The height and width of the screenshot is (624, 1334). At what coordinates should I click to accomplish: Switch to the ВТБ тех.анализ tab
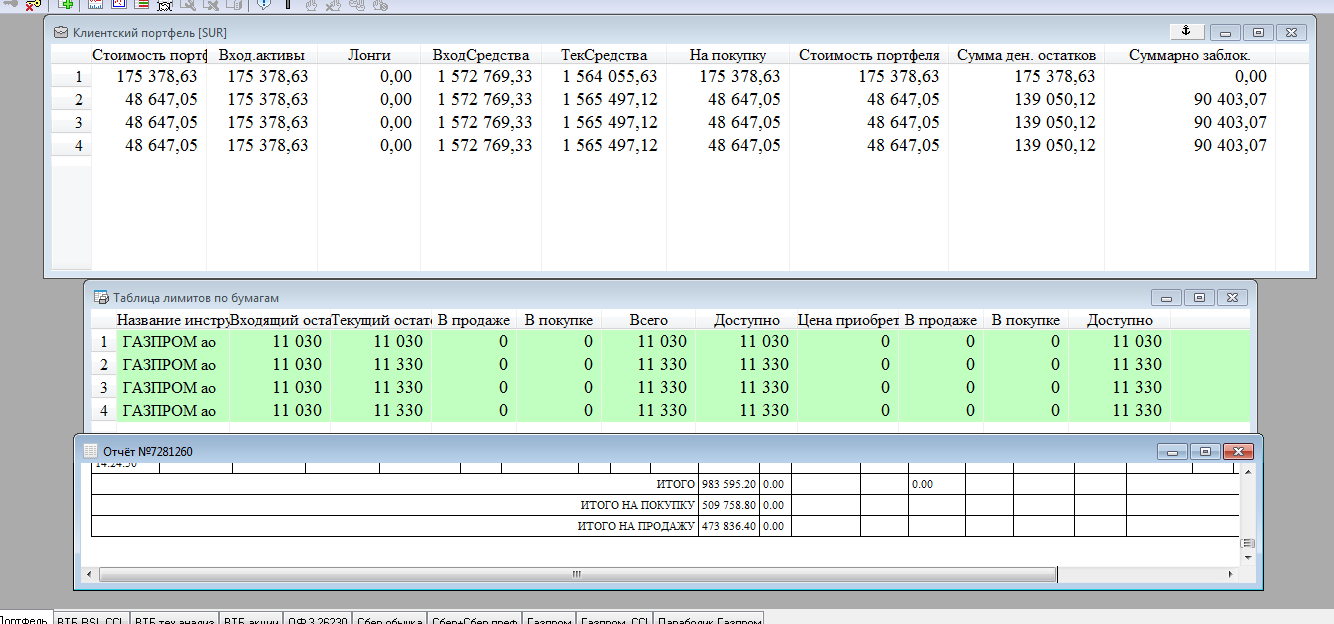174,619
